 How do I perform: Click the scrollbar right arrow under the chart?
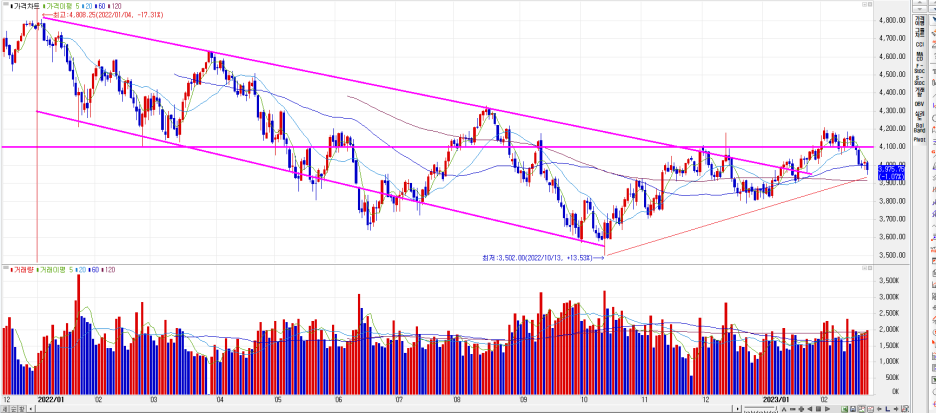738,409
